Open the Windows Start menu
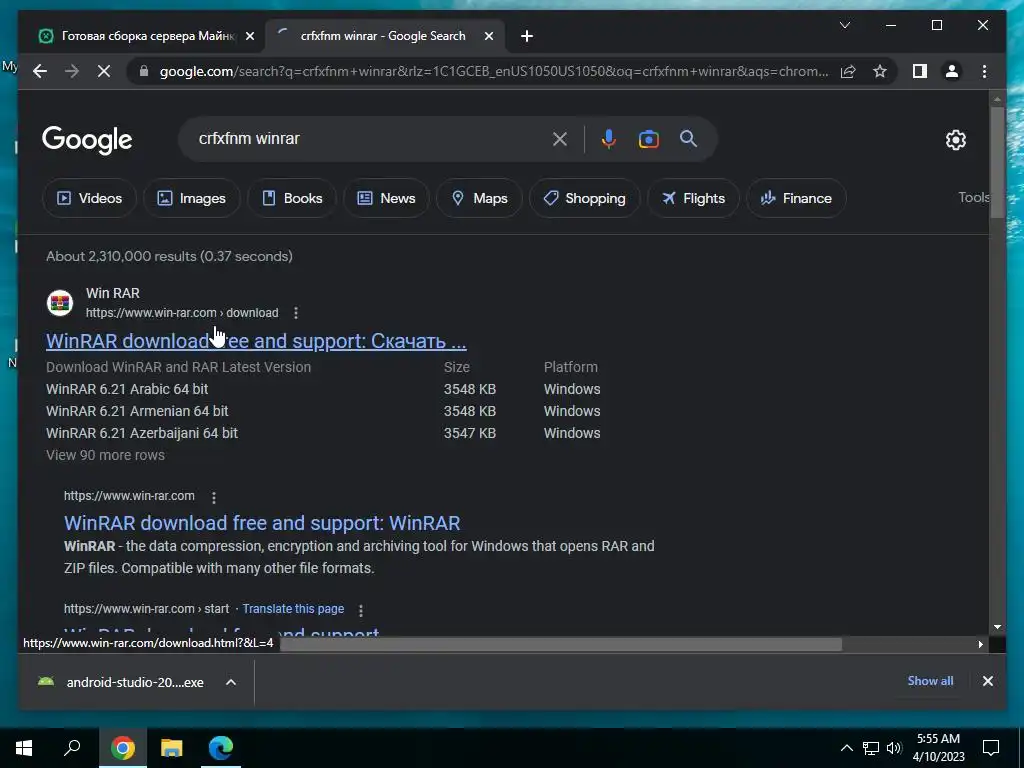1024x768 pixels. (x=24, y=748)
